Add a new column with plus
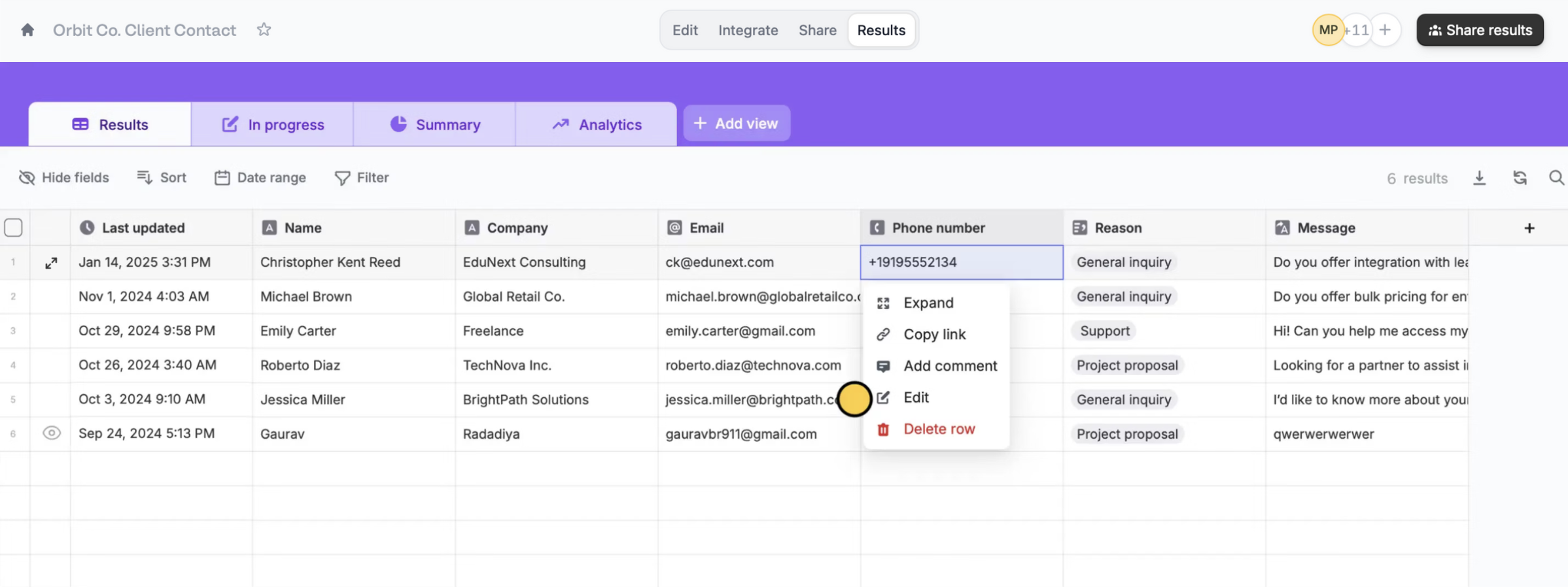1568x587 pixels. click(1529, 228)
